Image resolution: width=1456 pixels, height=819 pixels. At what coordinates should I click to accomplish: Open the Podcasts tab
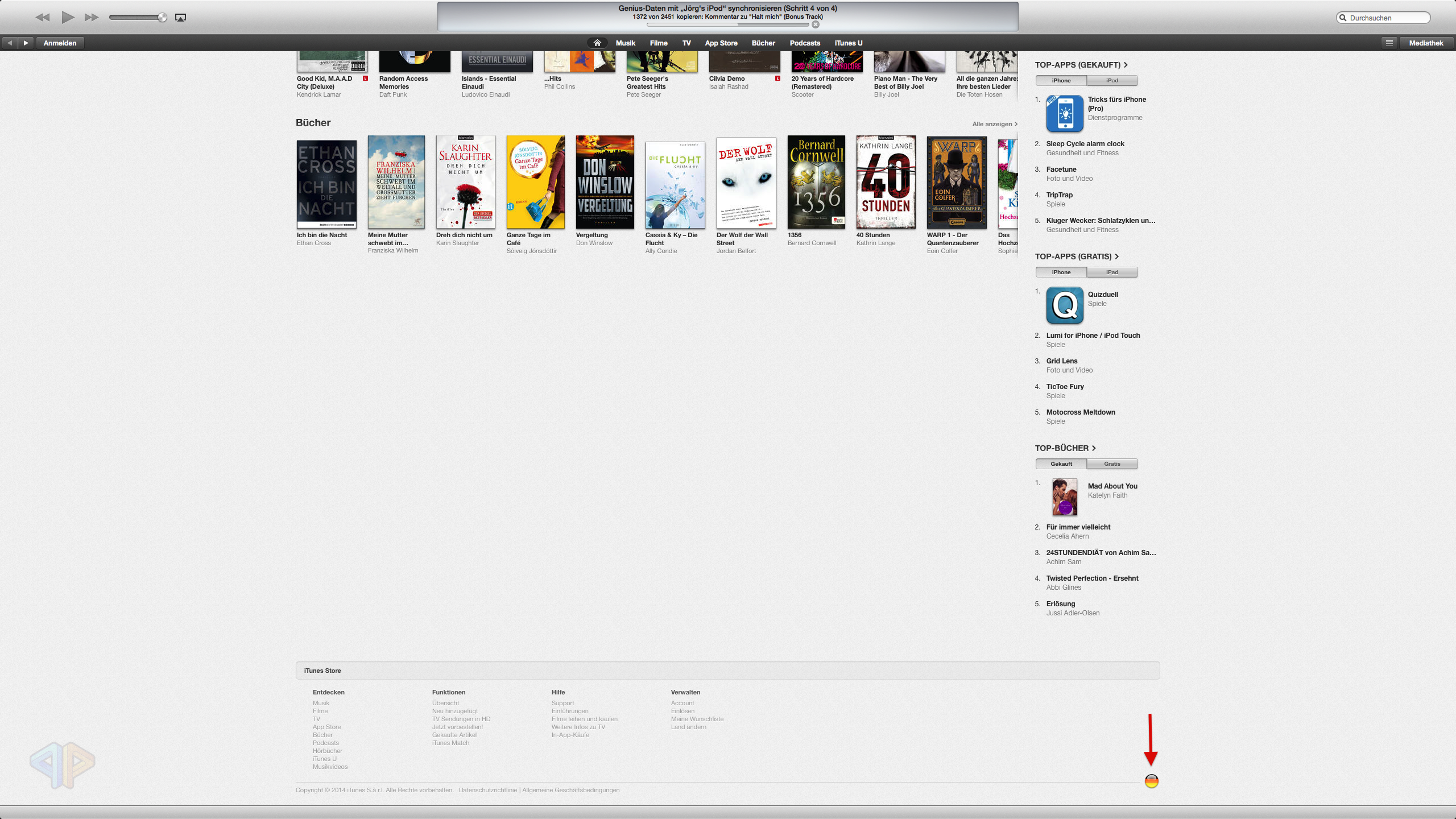pyautogui.click(x=805, y=43)
